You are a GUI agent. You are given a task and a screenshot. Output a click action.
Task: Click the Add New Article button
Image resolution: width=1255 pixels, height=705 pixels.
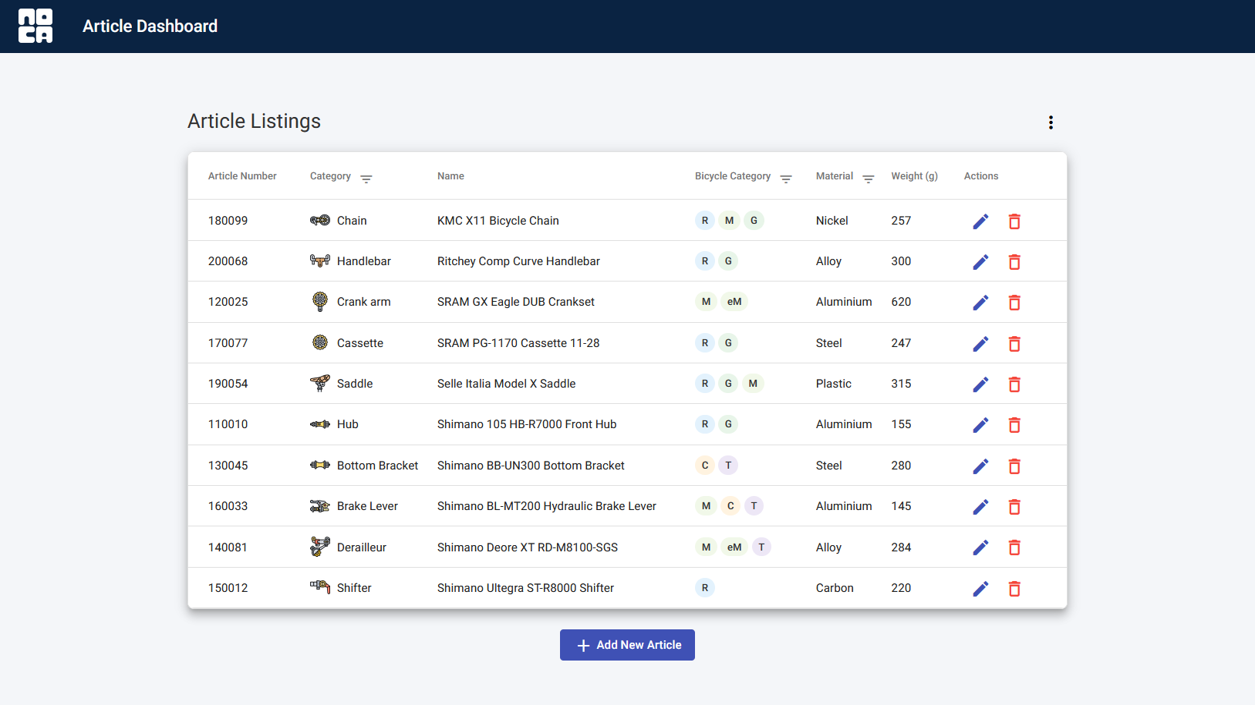click(627, 645)
